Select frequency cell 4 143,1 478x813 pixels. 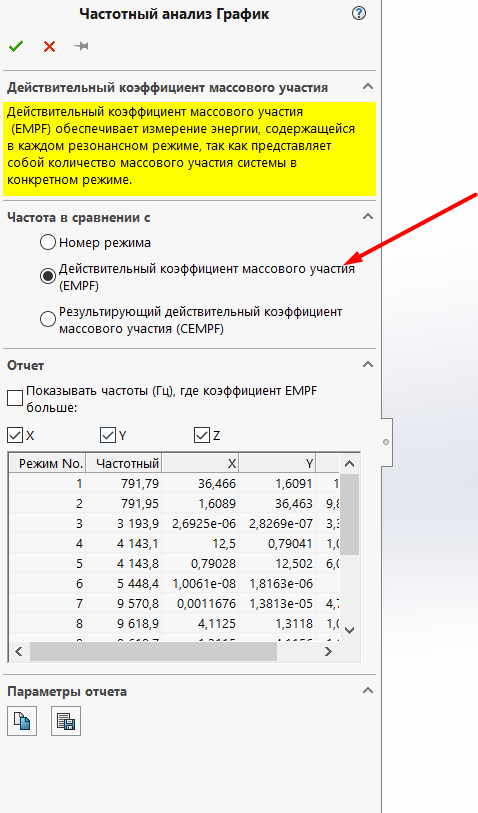pos(123,543)
